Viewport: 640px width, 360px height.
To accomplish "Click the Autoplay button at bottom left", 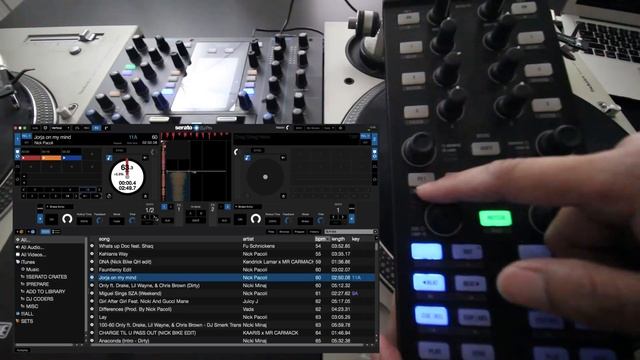I will click(22, 350).
